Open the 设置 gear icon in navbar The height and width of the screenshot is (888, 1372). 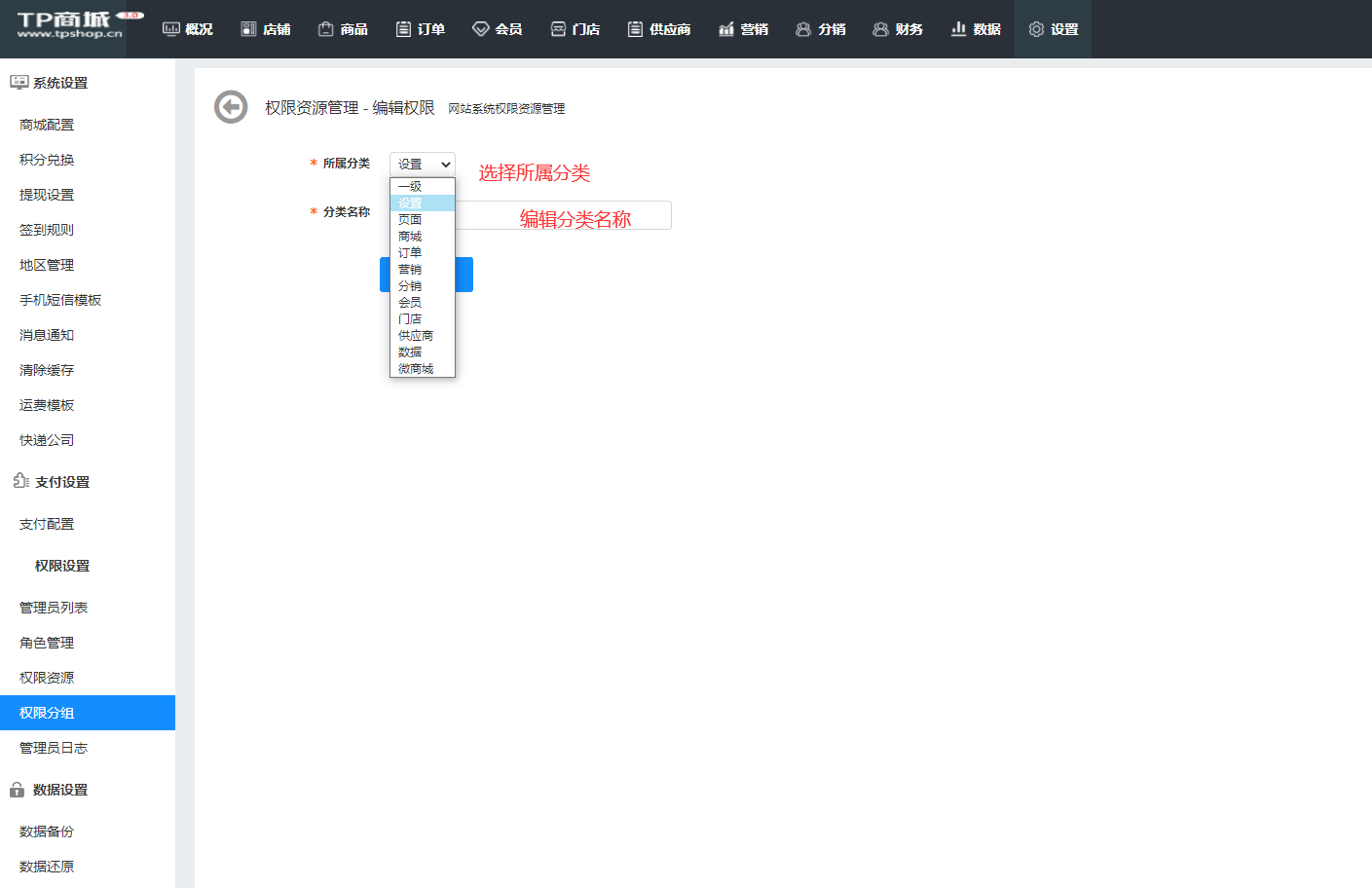[x=1036, y=29]
